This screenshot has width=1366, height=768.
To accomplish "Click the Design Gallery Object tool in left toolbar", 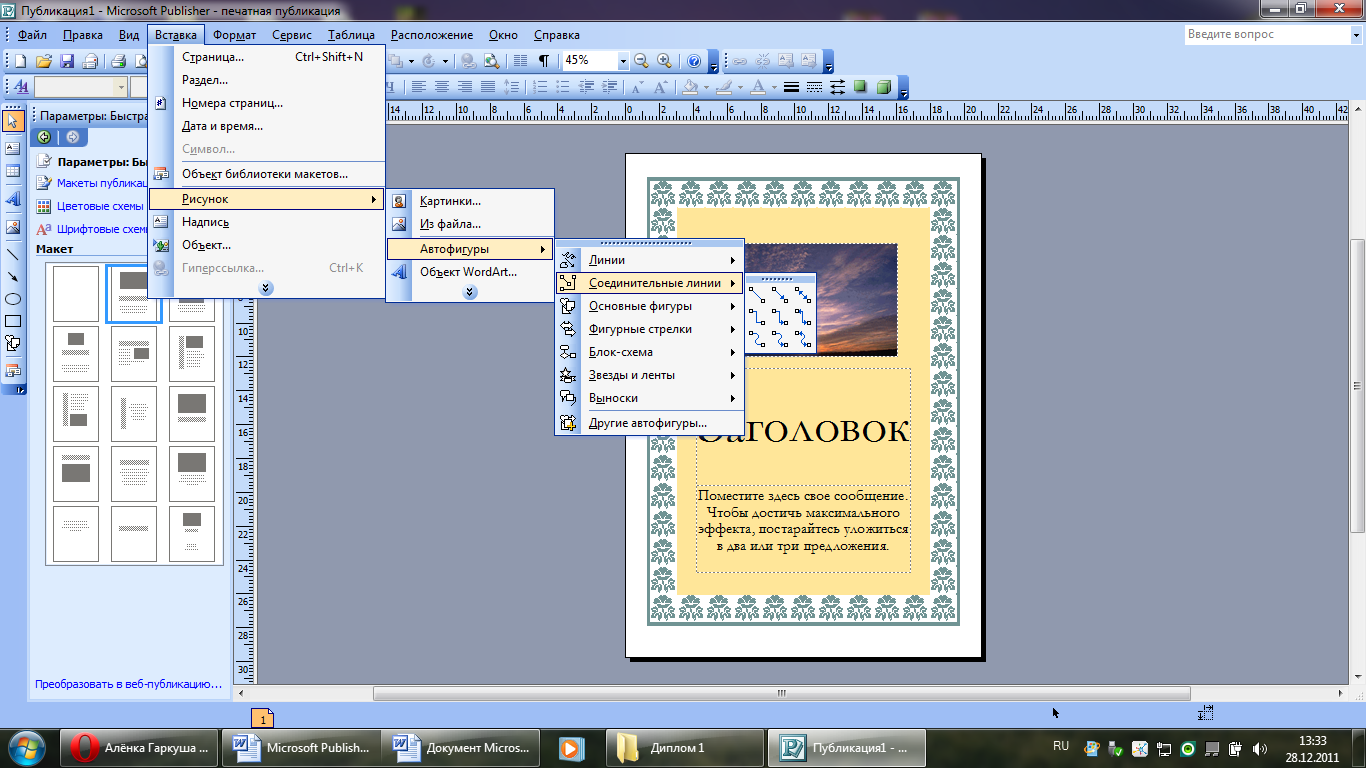I will click(13, 371).
